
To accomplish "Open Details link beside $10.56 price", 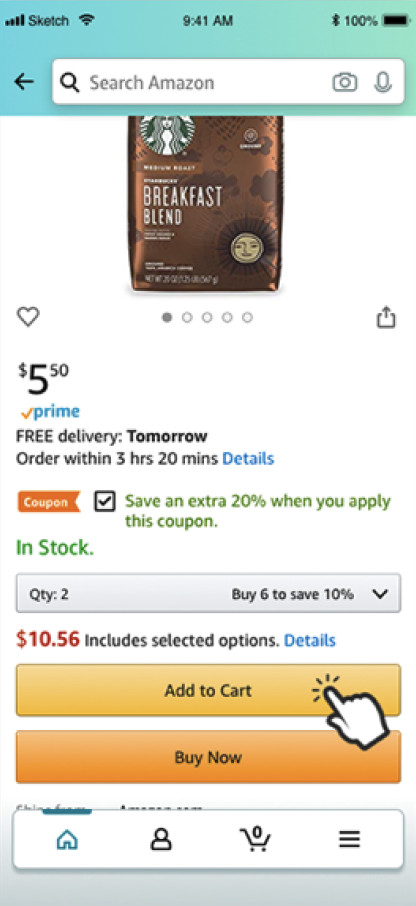I will pyautogui.click(x=310, y=640).
